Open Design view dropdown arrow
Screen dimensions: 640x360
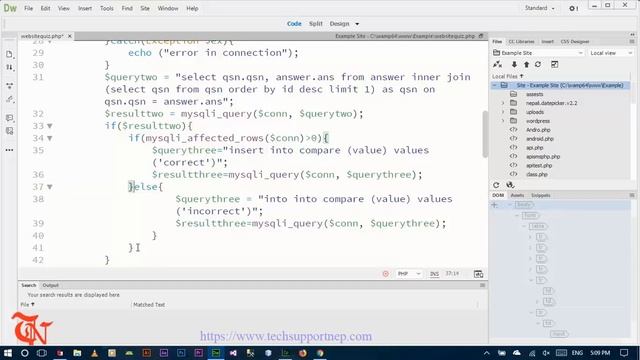click(357, 24)
